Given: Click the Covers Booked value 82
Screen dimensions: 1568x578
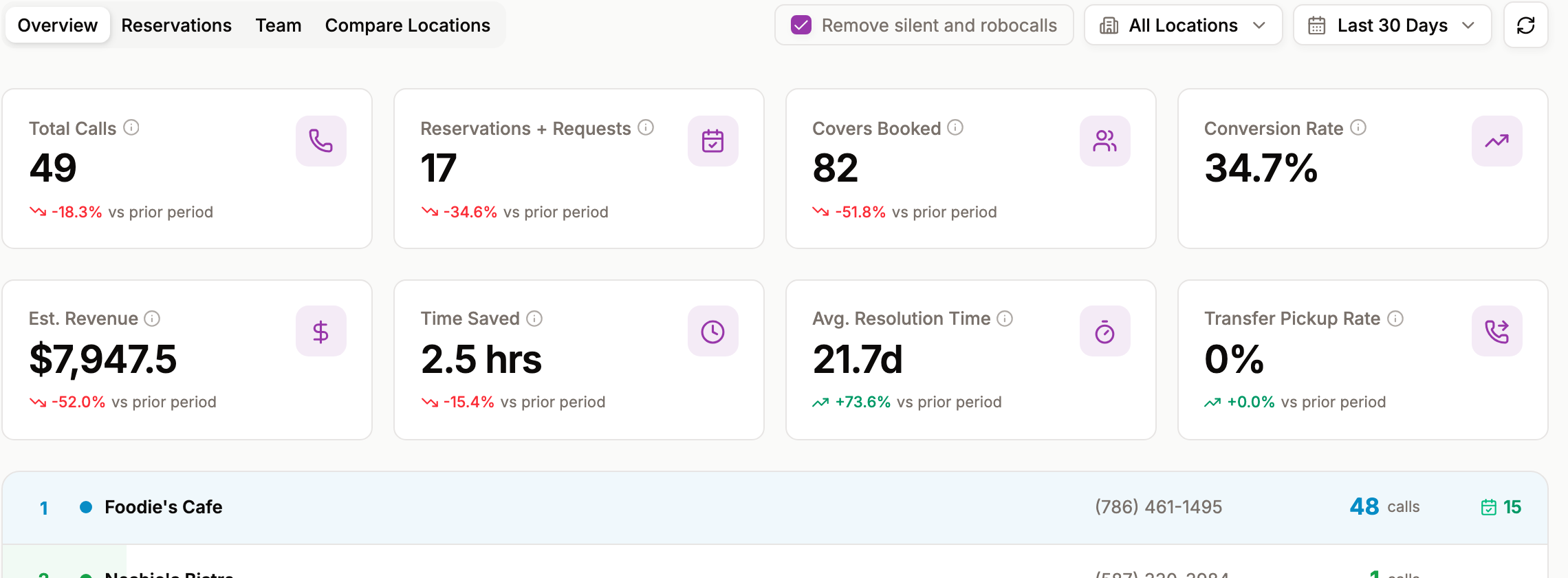Looking at the screenshot, I should (x=836, y=169).
